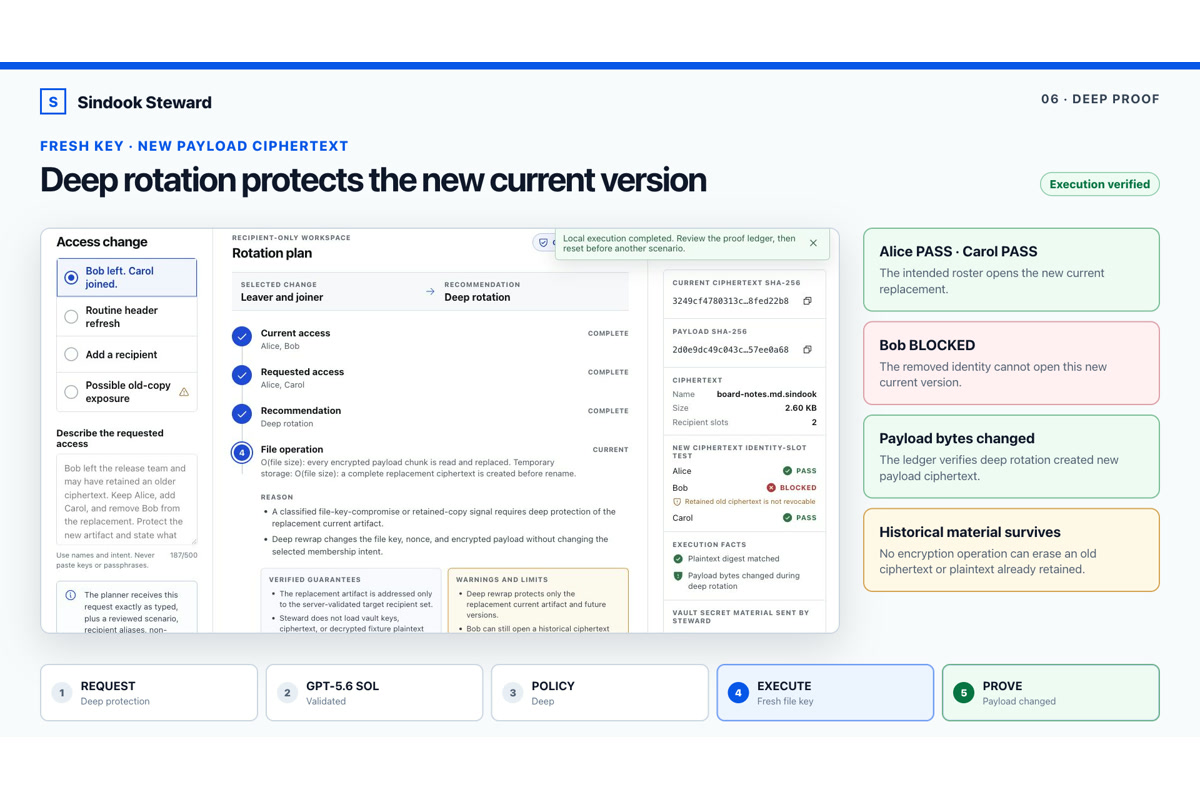Image resolution: width=1200 pixels, height=800 pixels.
Task: Open the POLICY step three tab
Action: pyautogui.click(x=600, y=693)
